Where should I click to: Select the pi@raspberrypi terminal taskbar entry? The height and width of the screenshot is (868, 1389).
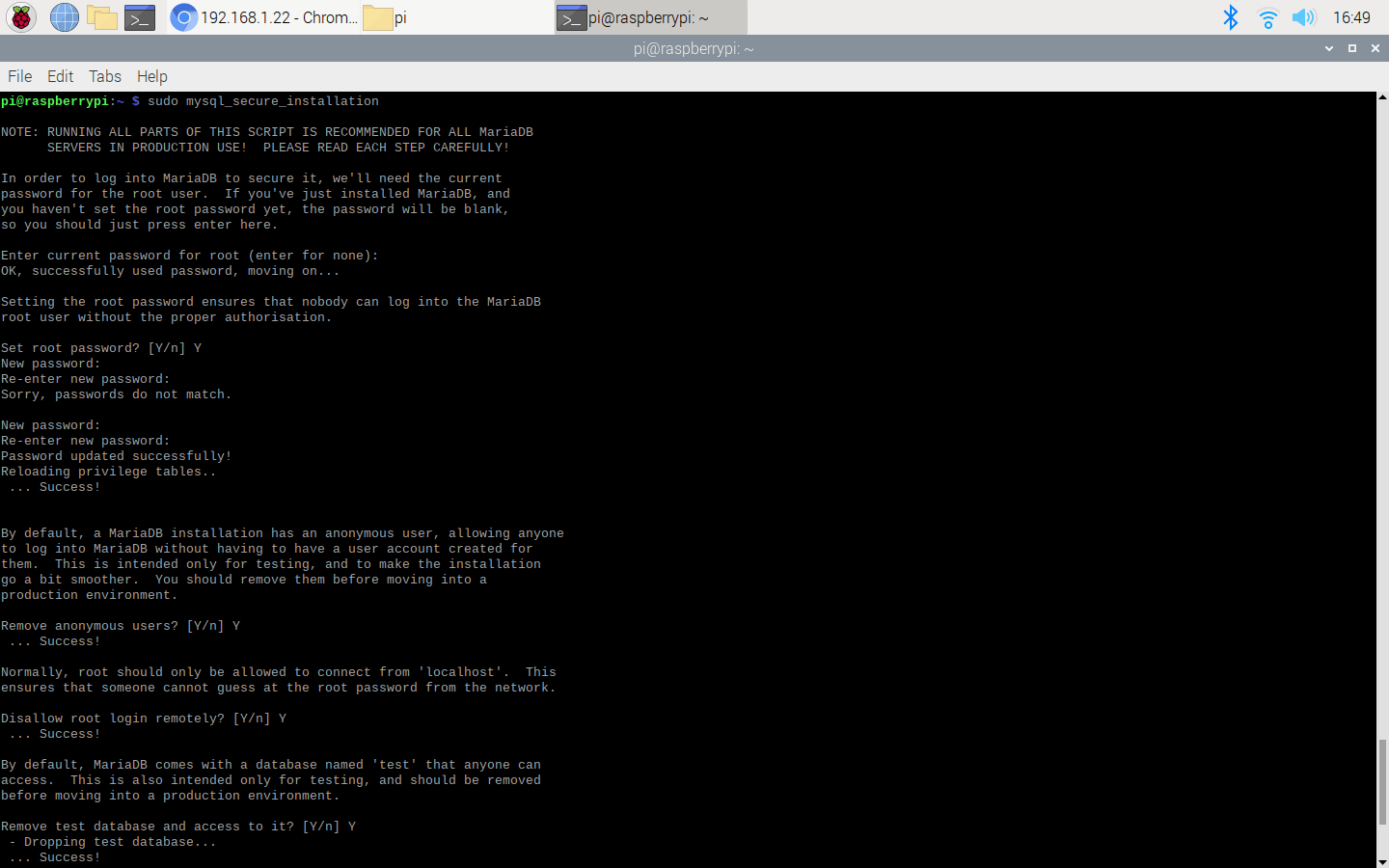coord(650,17)
